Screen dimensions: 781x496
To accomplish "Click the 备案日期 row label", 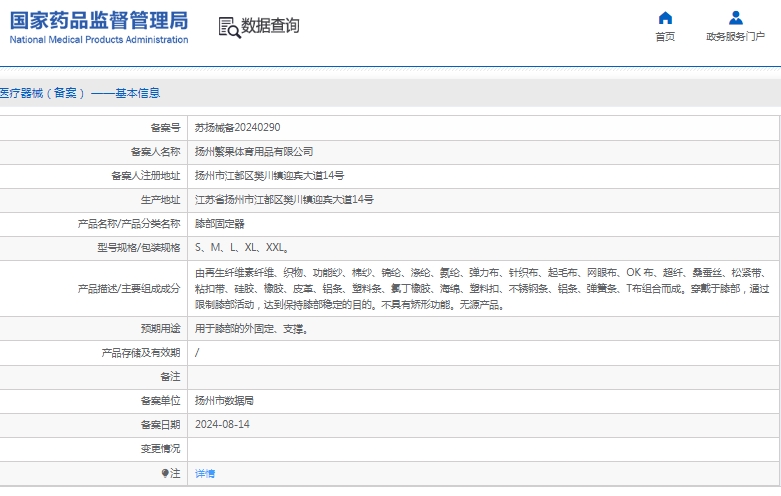I will point(160,424).
